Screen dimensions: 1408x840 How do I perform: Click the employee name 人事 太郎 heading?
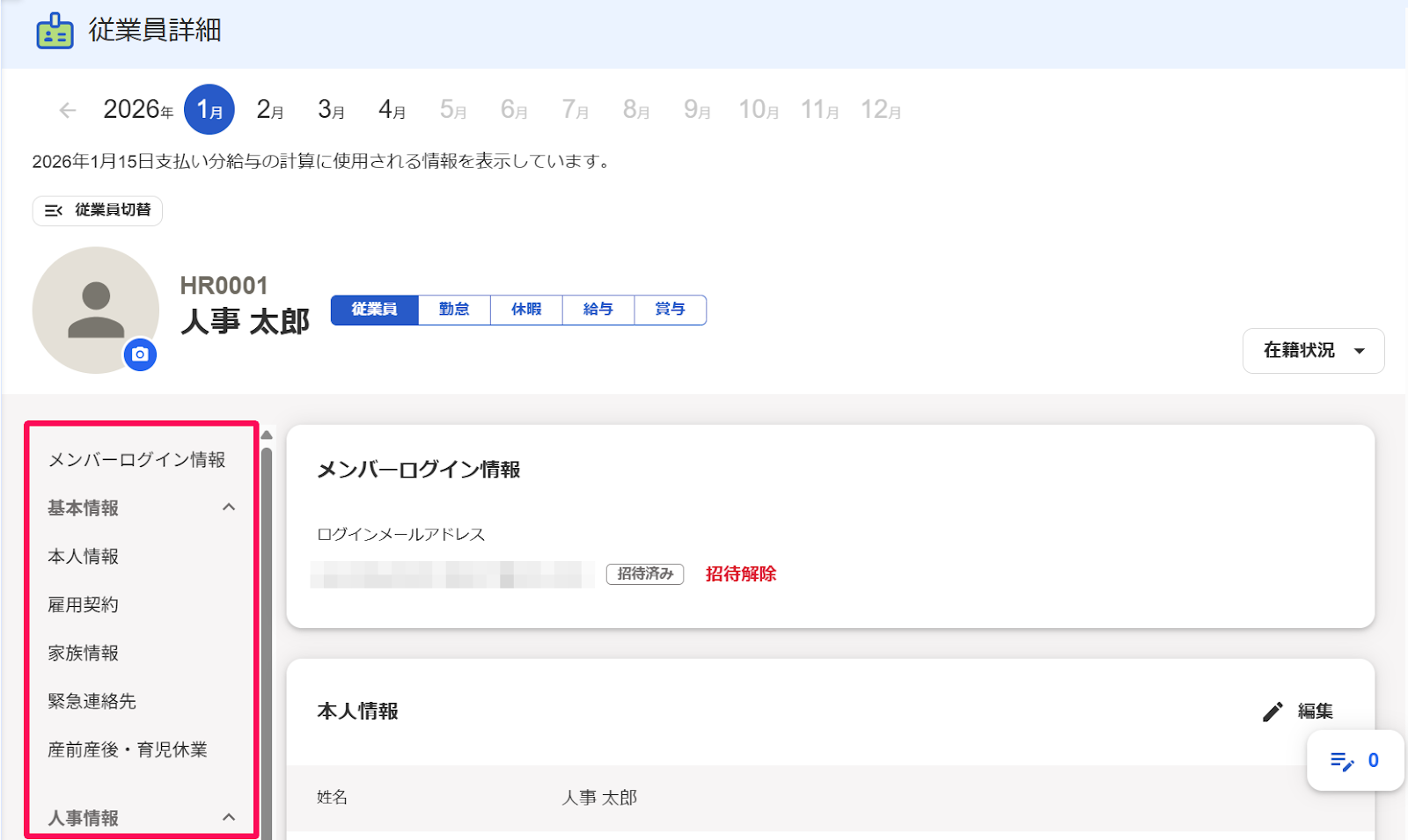click(x=246, y=322)
